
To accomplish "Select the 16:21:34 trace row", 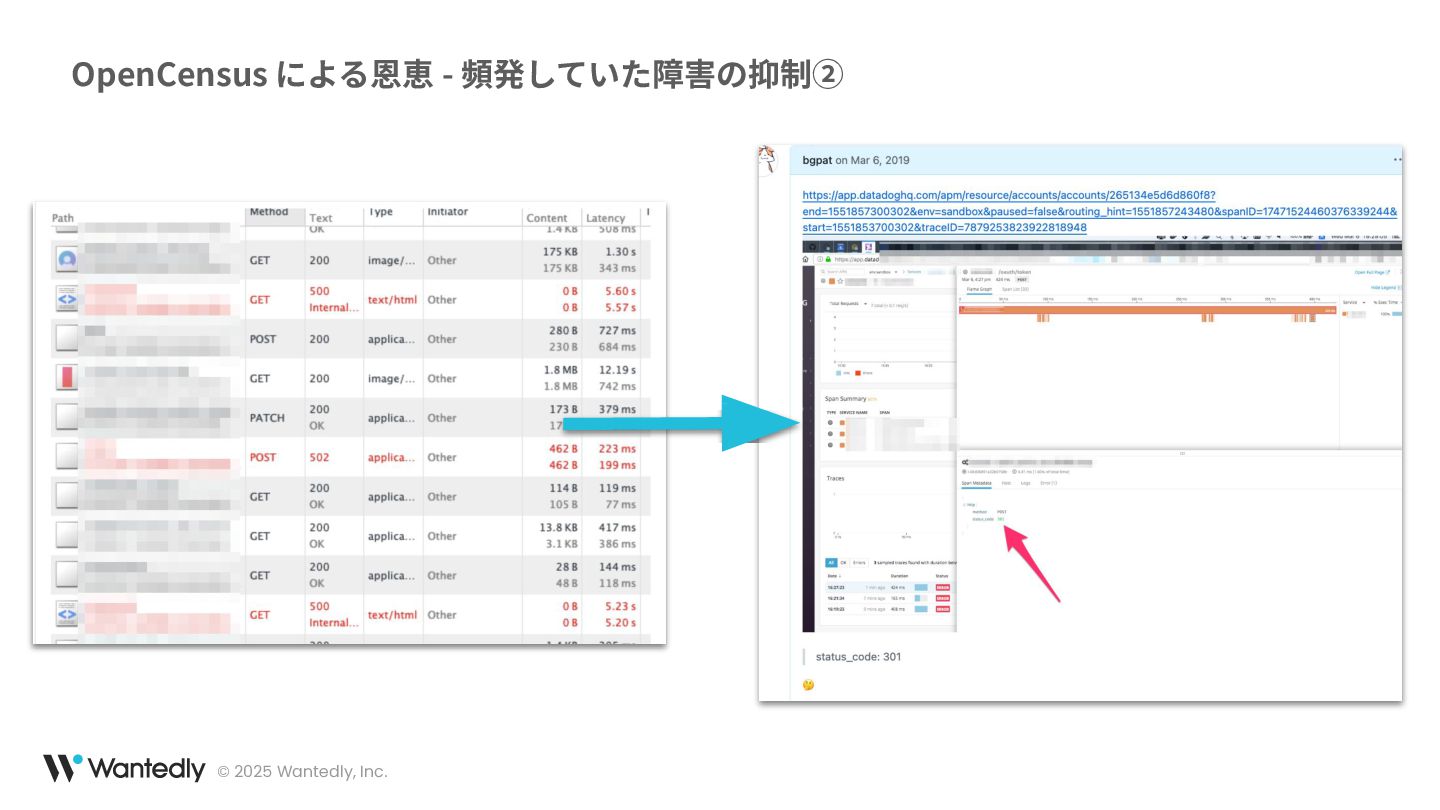I will coord(888,597).
